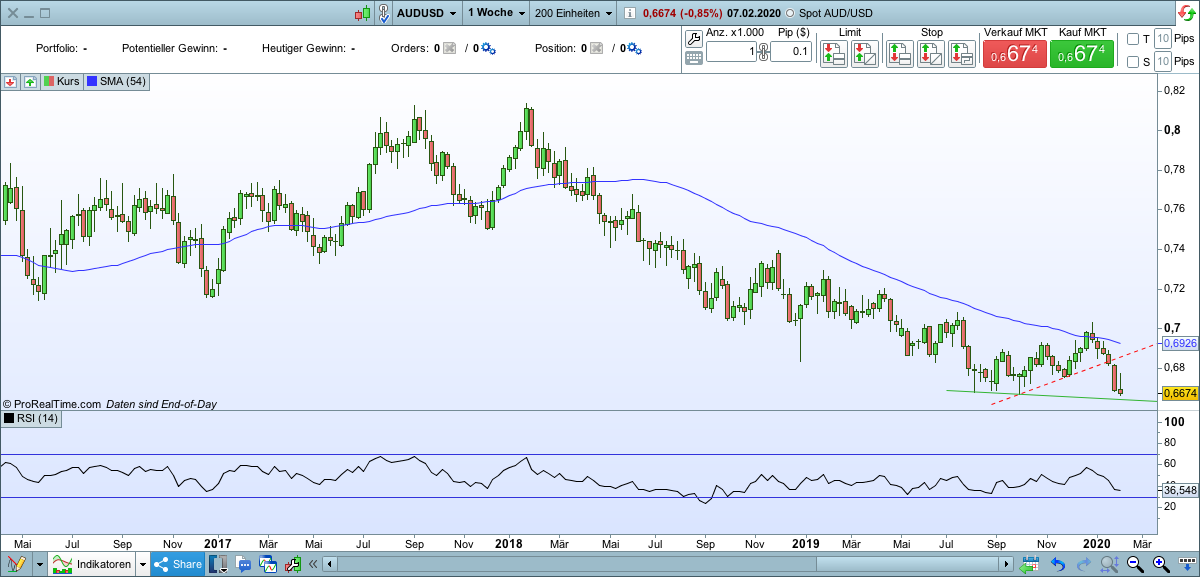The height and width of the screenshot is (577, 1200).
Task: Click the SMA (54) indicator label
Action: (118, 81)
